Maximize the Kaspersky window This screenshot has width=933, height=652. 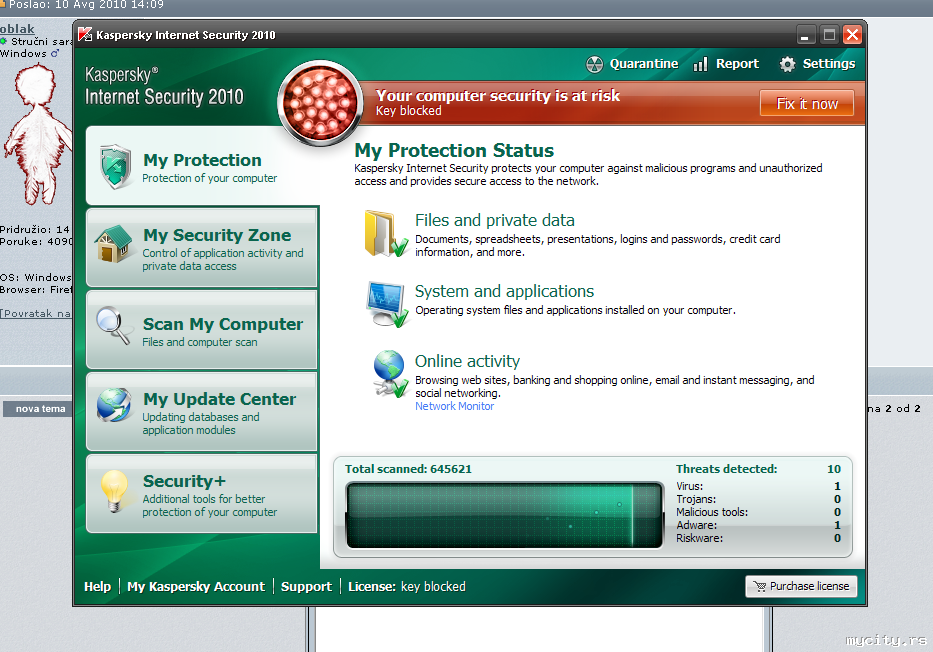tap(829, 35)
